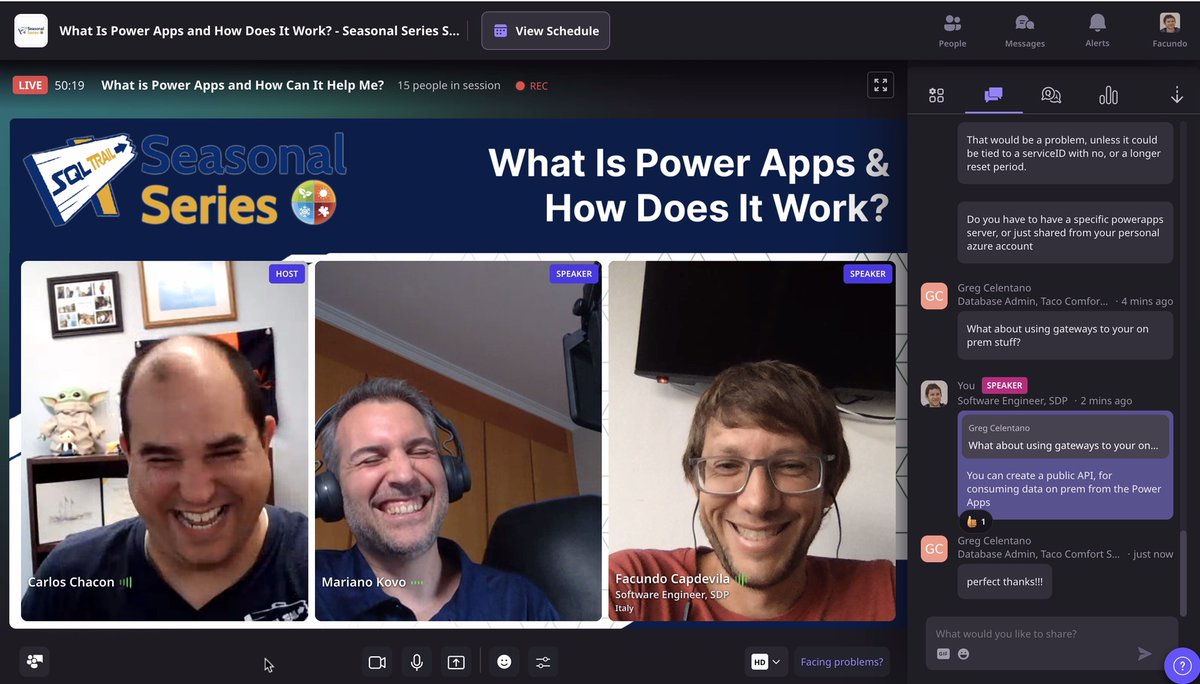Click the thumbs up reaction count
This screenshot has height=684, width=1200.
pyautogui.click(x=976, y=521)
